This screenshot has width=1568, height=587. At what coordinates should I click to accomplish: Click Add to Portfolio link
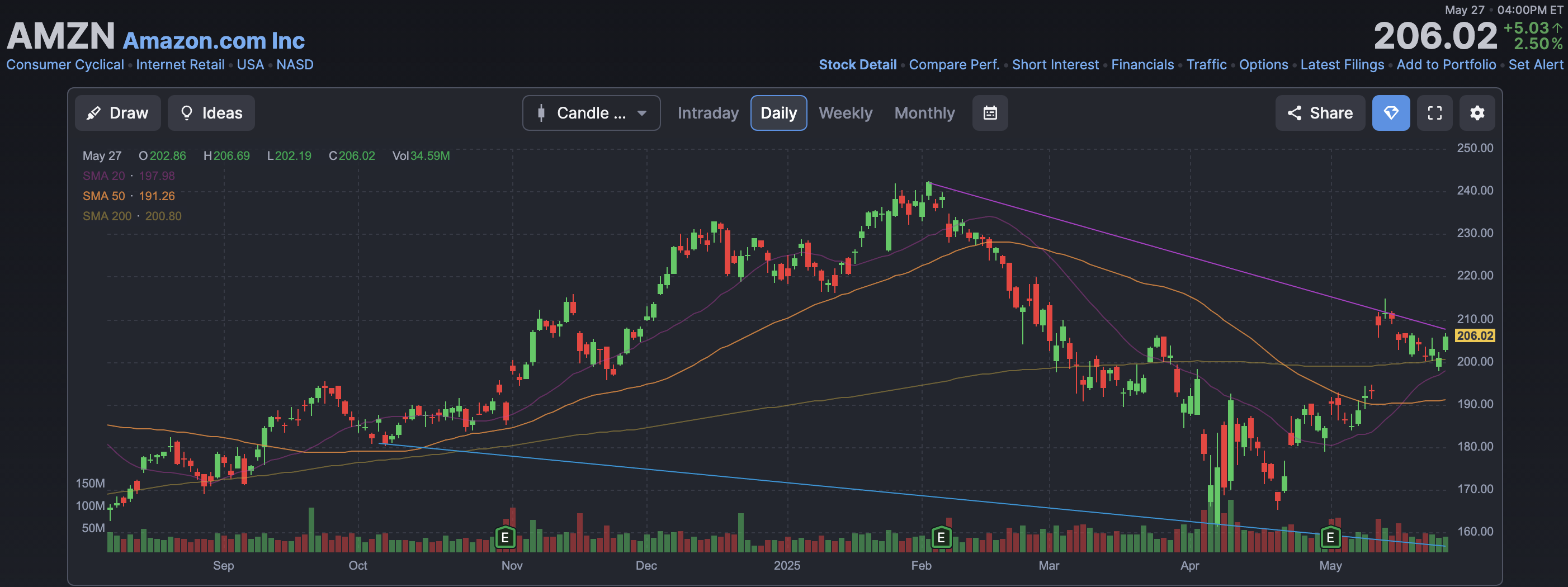pos(1446,64)
